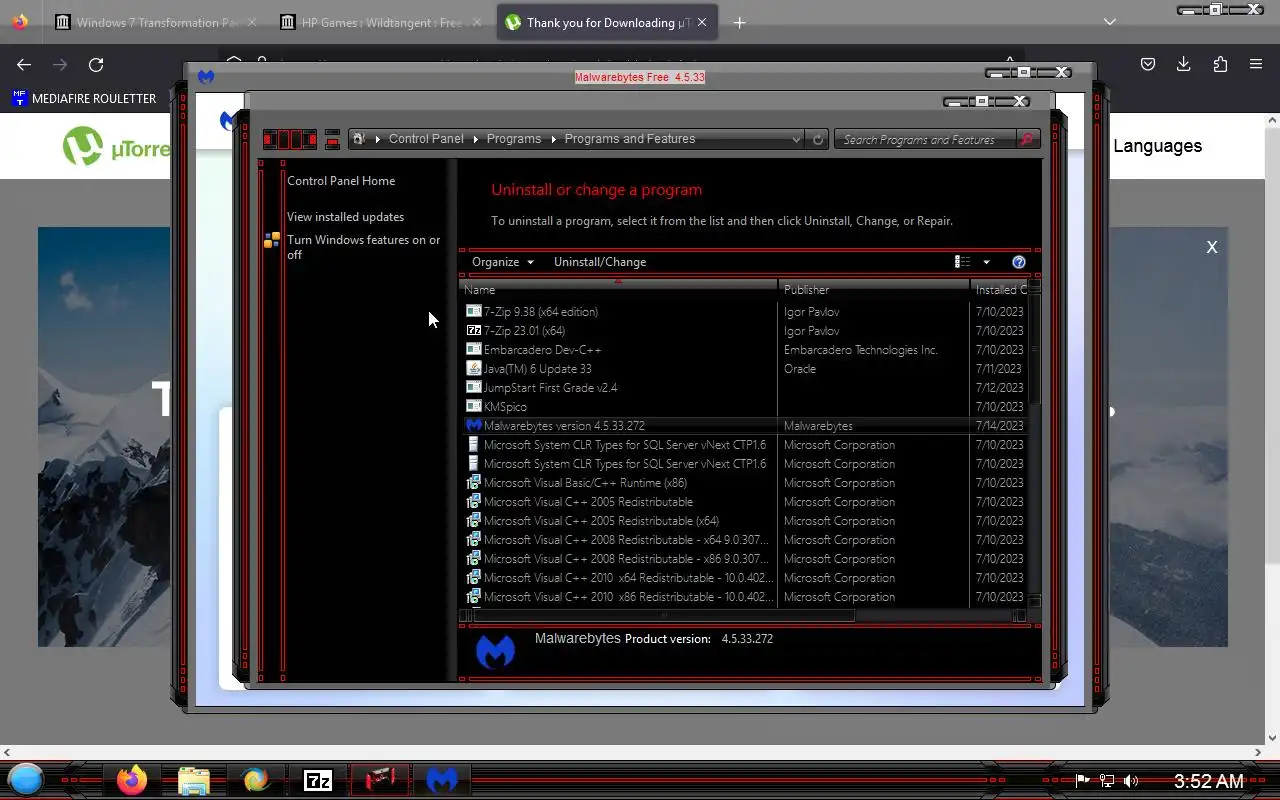Click the speaker volume tray icon
Screen dimensions: 1280x800
(x=1131, y=781)
